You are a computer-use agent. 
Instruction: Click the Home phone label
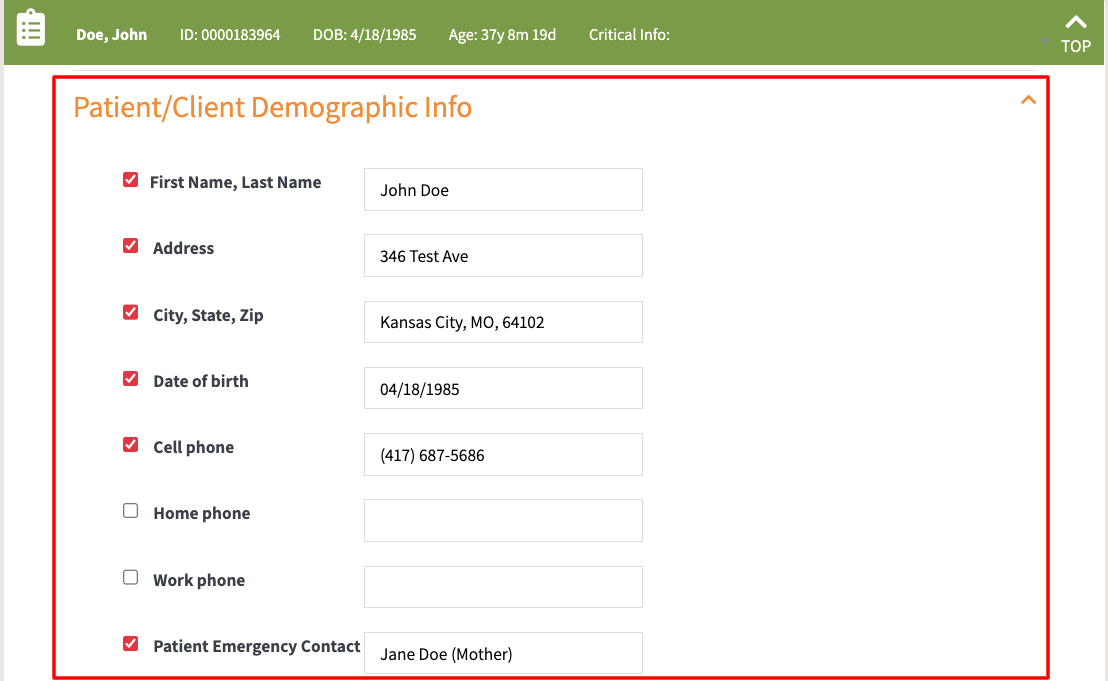201,514
